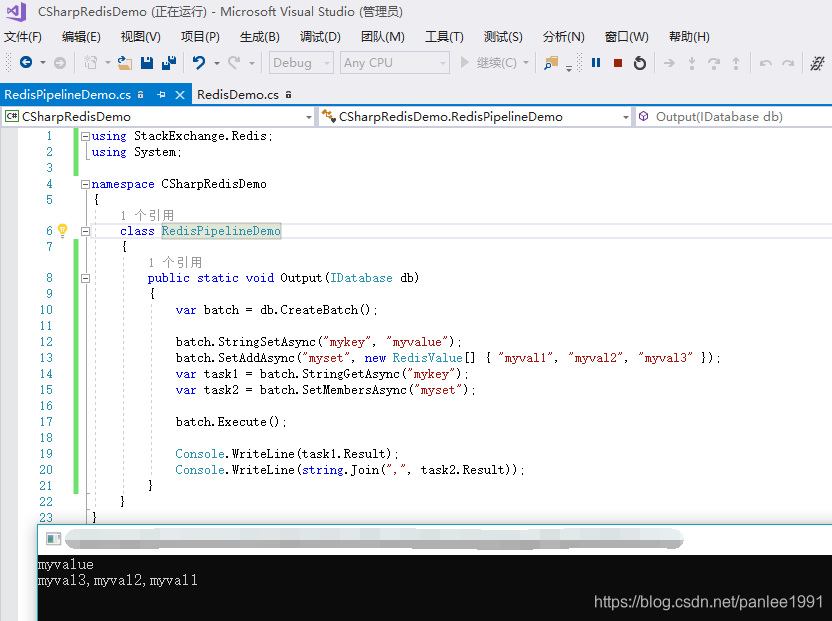Image resolution: width=832 pixels, height=621 pixels.
Task: Pause debugging with Break All icon
Action: (596, 63)
